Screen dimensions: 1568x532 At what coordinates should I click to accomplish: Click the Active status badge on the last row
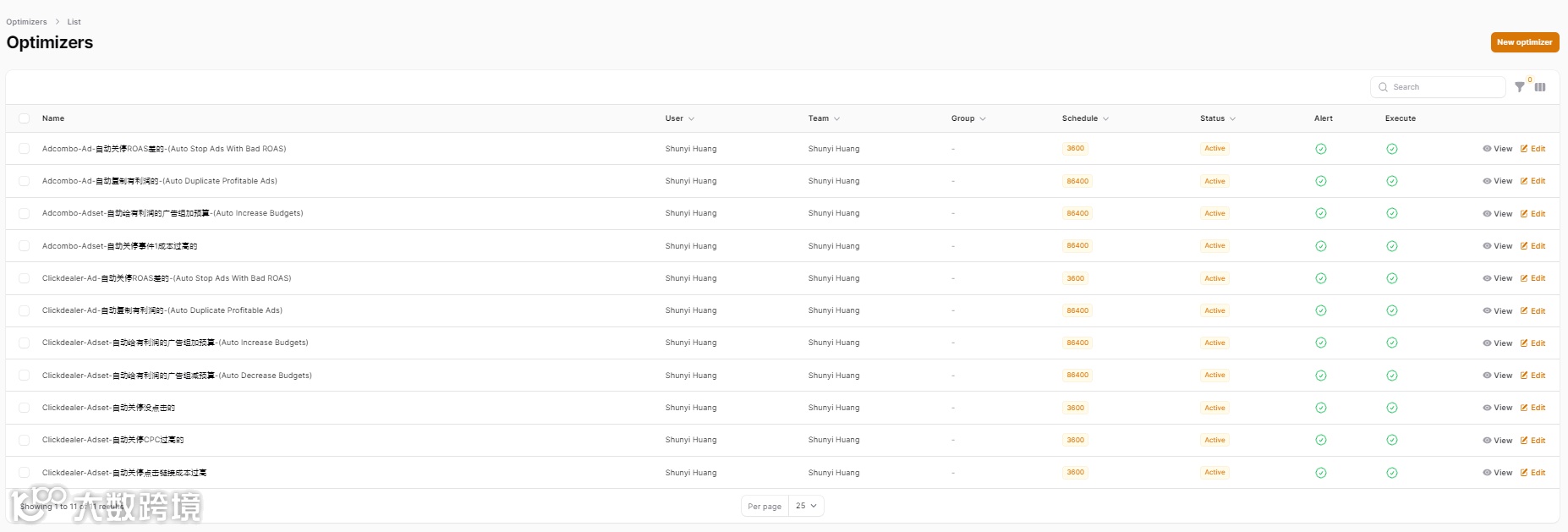pyautogui.click(x=1214, y=473)
